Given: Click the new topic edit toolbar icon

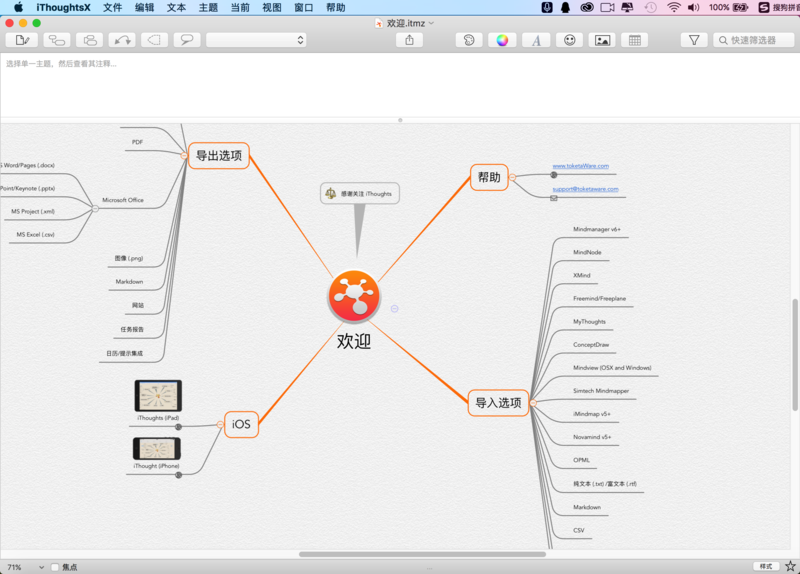Looking at the screenshot, I should coord(22,40).
